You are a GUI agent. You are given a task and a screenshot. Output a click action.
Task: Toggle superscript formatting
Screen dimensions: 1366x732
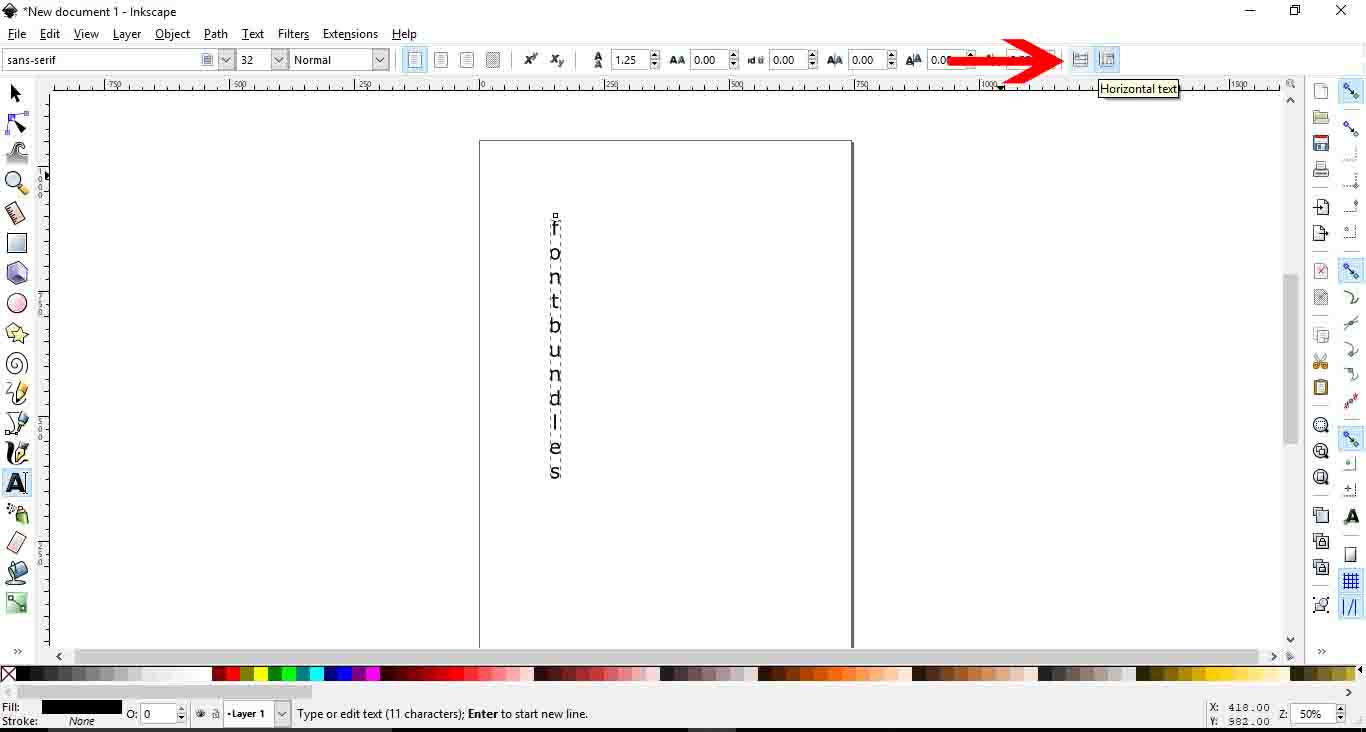point(531,59)
